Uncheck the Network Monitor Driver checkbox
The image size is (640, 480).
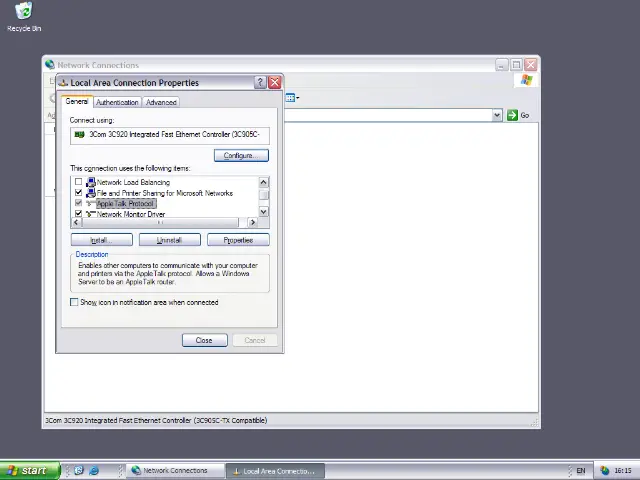pyautogui.click(x=78, y=213)
